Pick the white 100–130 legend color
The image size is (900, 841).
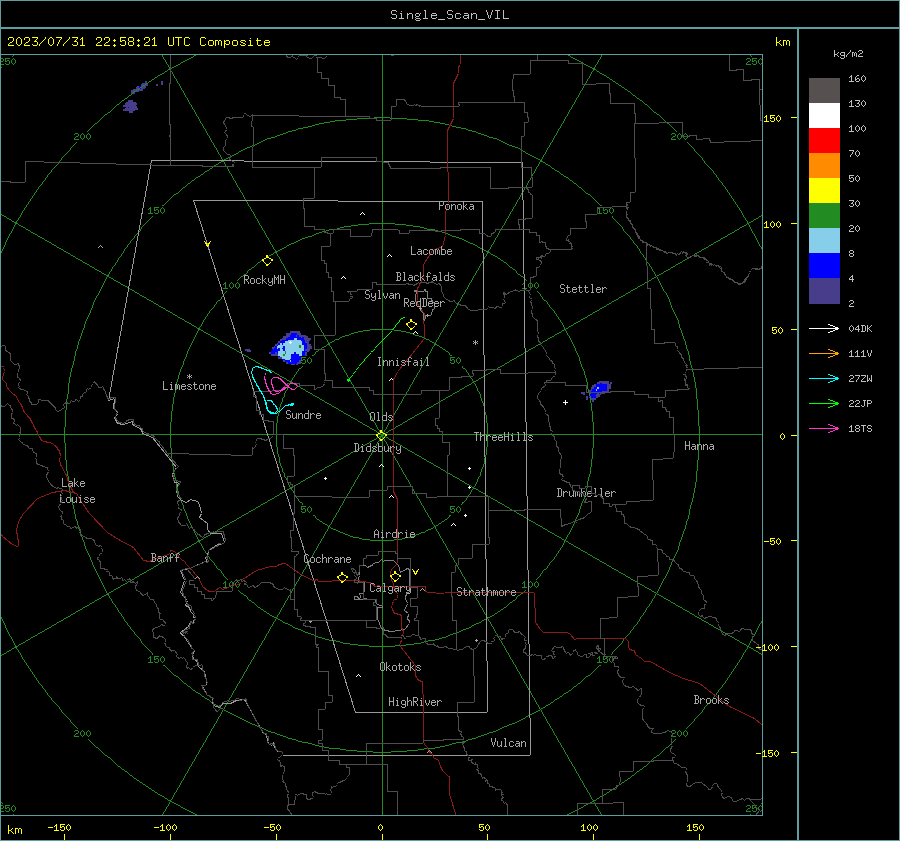(824, 116)
